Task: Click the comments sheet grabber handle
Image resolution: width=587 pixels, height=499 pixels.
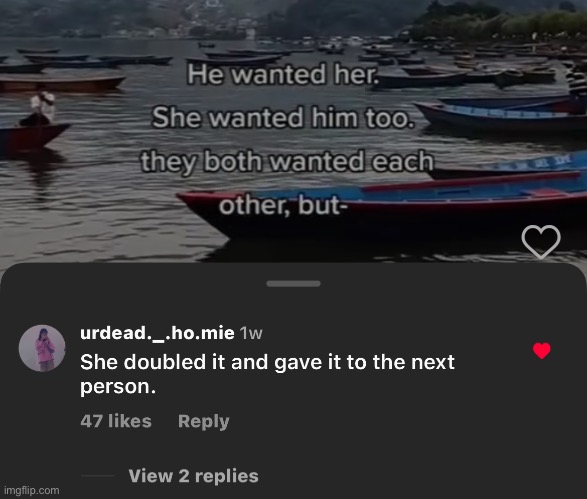Action: click(294, 284)
